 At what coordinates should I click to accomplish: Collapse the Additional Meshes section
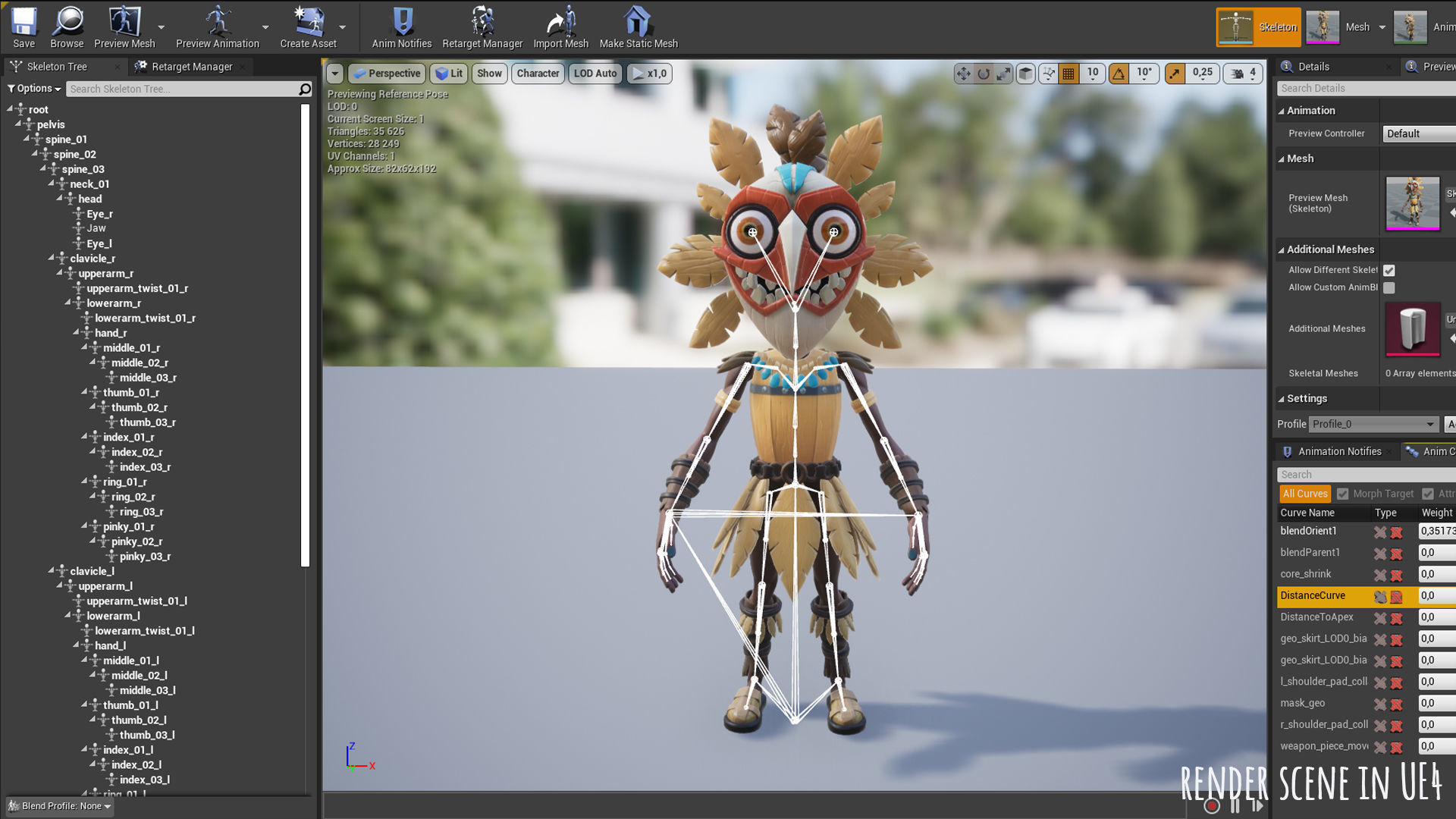point(1282,250)
